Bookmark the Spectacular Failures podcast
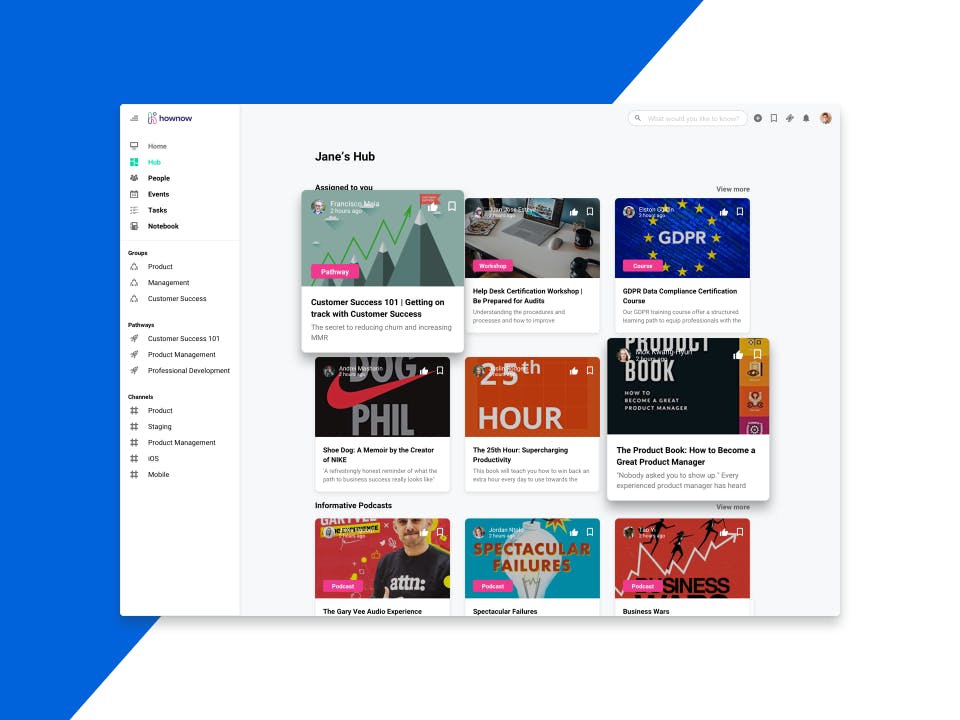Image resolution: width=960 pixels, height=720 pixels. click(590, 532)
